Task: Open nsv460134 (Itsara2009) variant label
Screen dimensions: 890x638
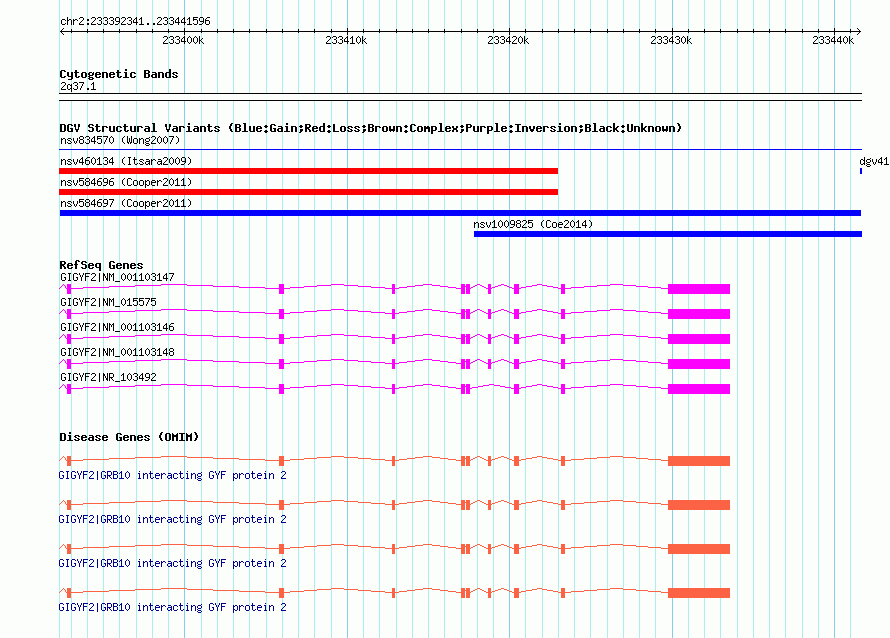Action: pos(126,161)
